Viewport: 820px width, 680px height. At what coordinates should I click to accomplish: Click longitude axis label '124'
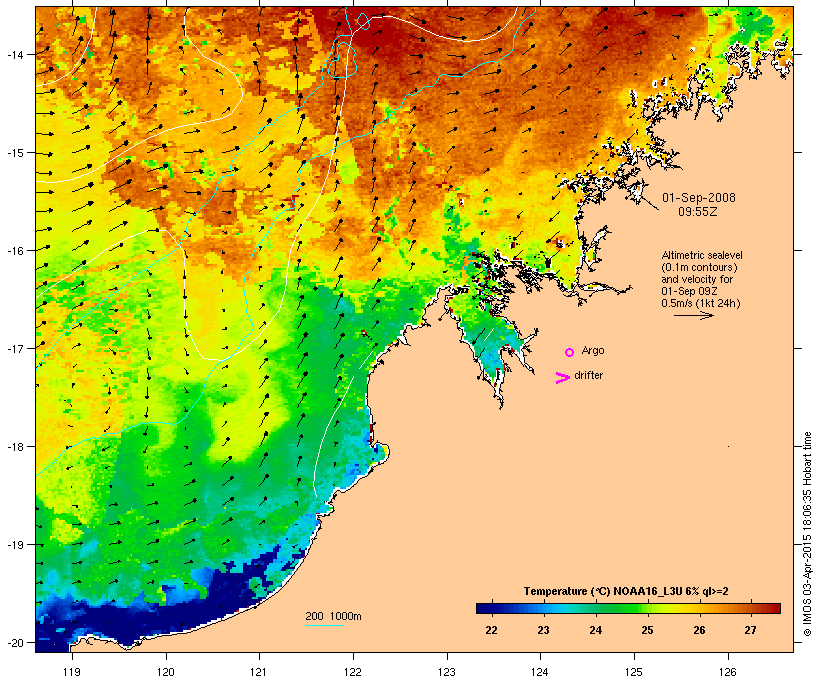coord(540,672)
